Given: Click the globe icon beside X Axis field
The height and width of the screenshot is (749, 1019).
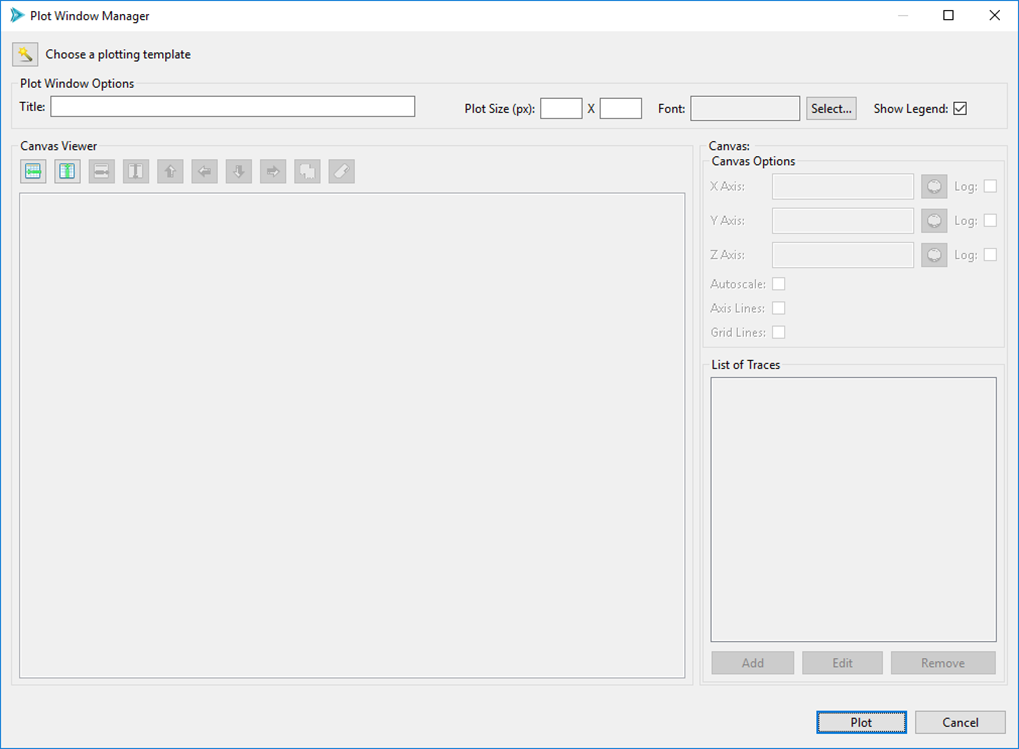Looking at the screenshot, I should pos(933,186).
